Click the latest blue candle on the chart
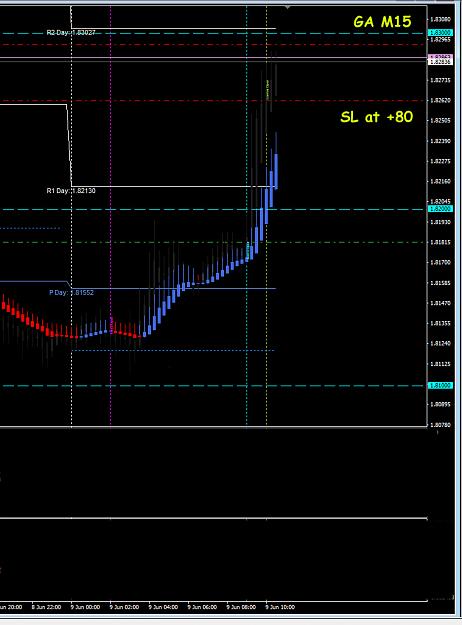462x625 pixels. point(276,171)
